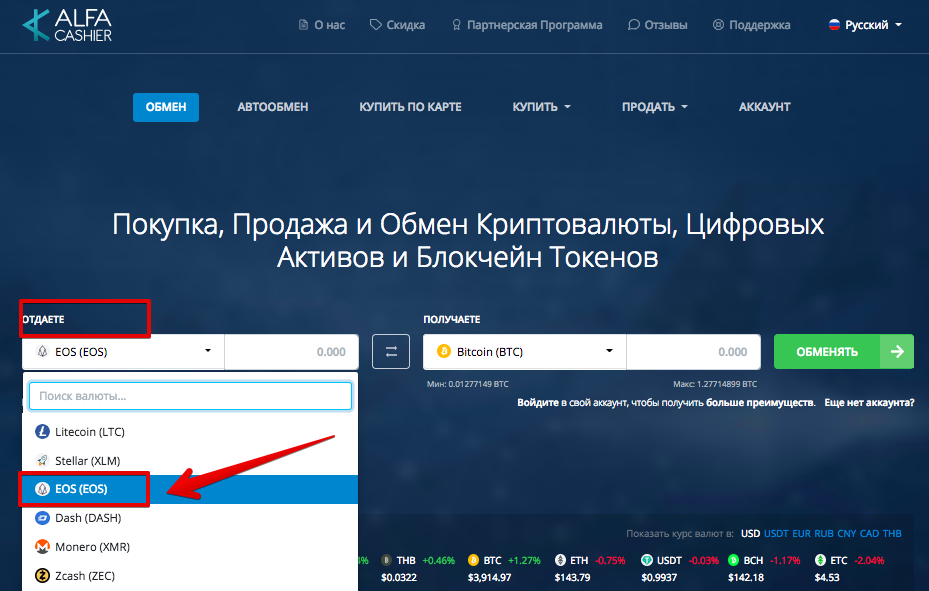Show rates in USDT

click(x=776, y=534)
